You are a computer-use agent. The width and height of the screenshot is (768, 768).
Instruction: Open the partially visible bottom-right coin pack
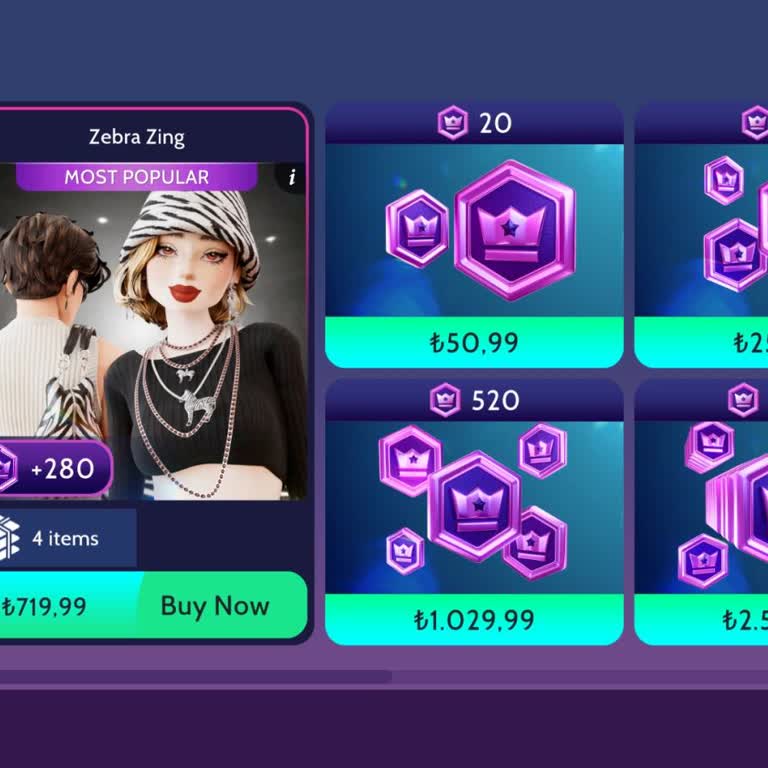pyautogui.click(x=701, y=512)
